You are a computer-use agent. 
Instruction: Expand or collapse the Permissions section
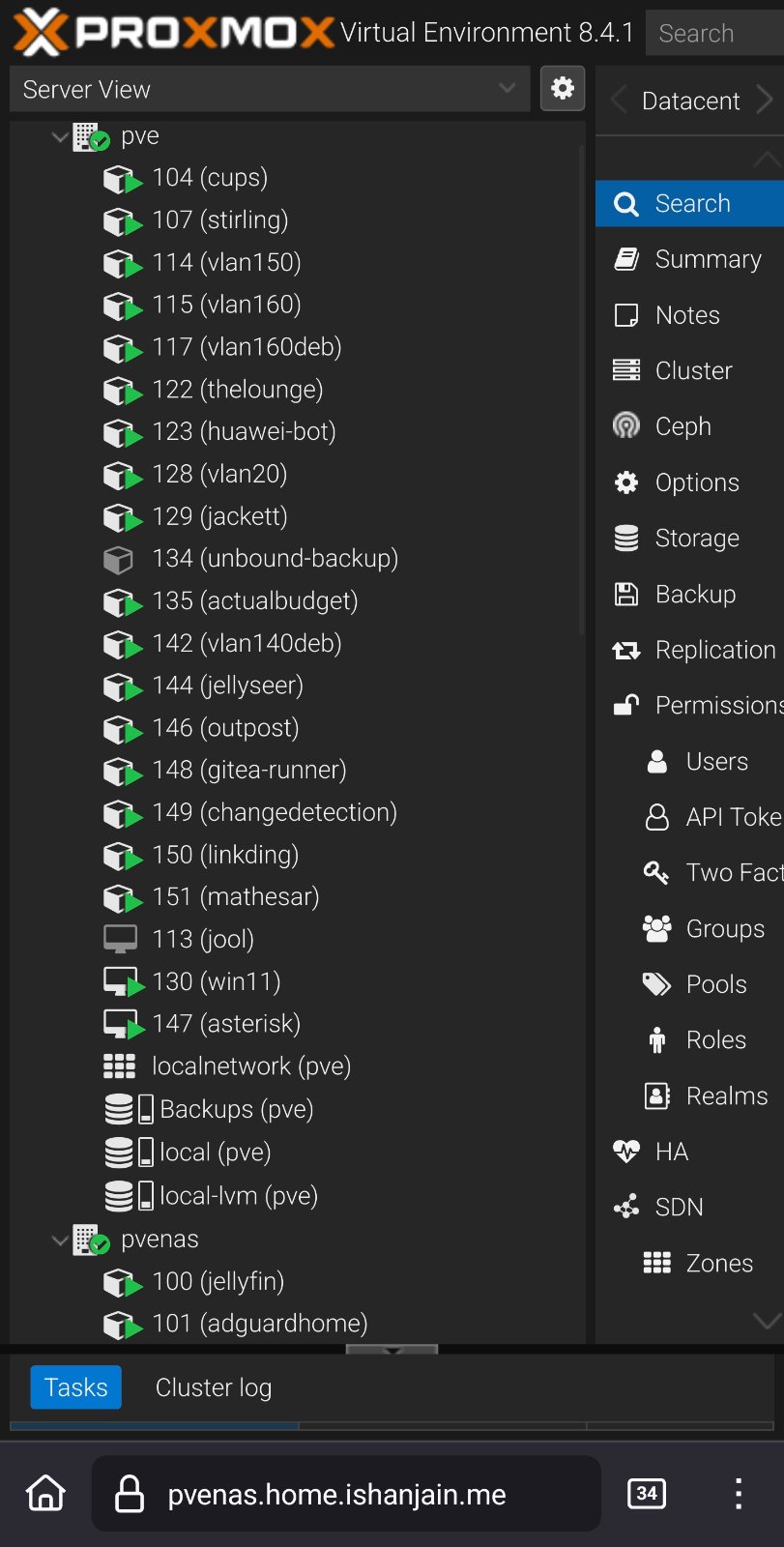[626, 705]
